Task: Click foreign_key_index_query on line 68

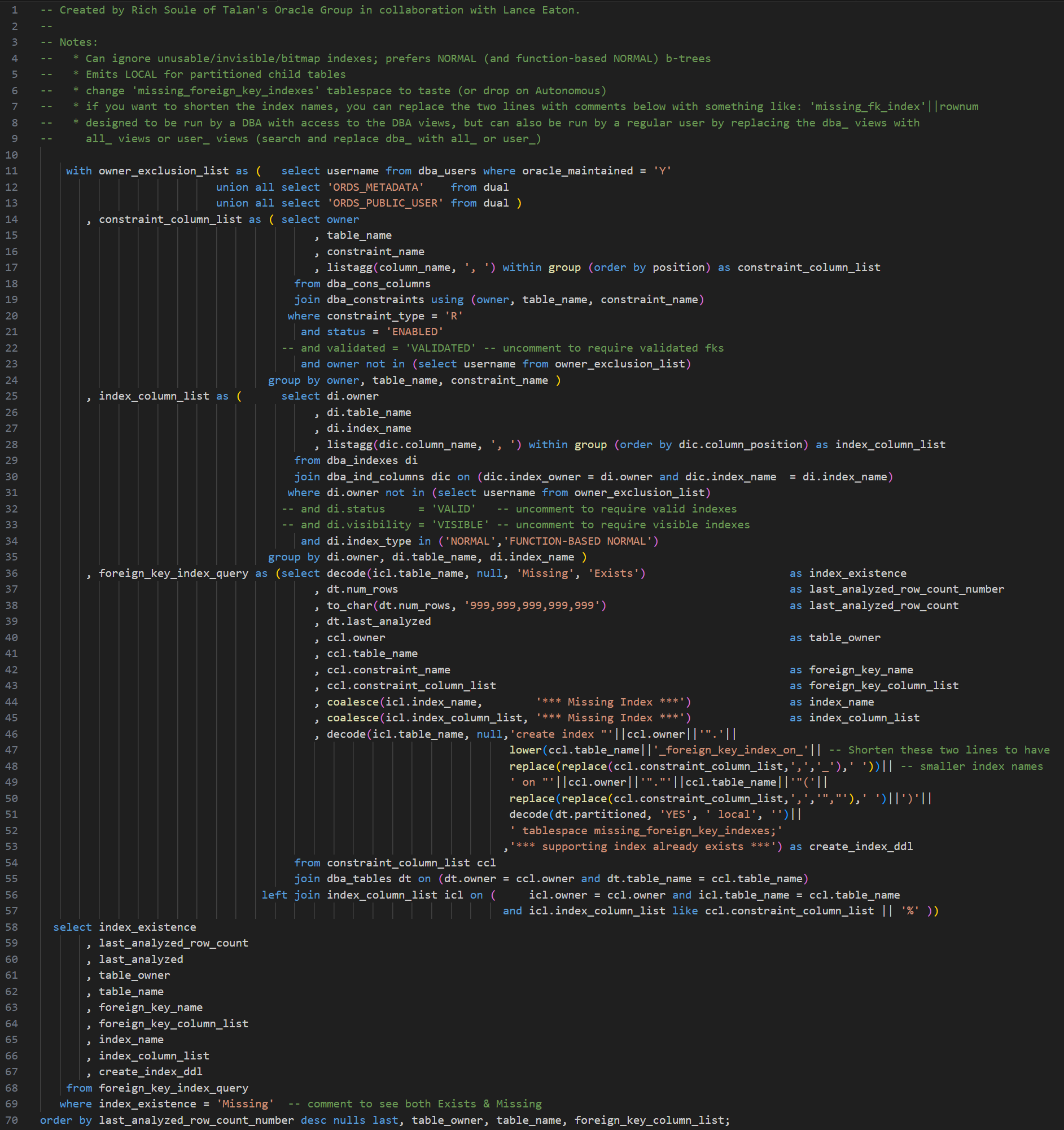Action: 173,1087
